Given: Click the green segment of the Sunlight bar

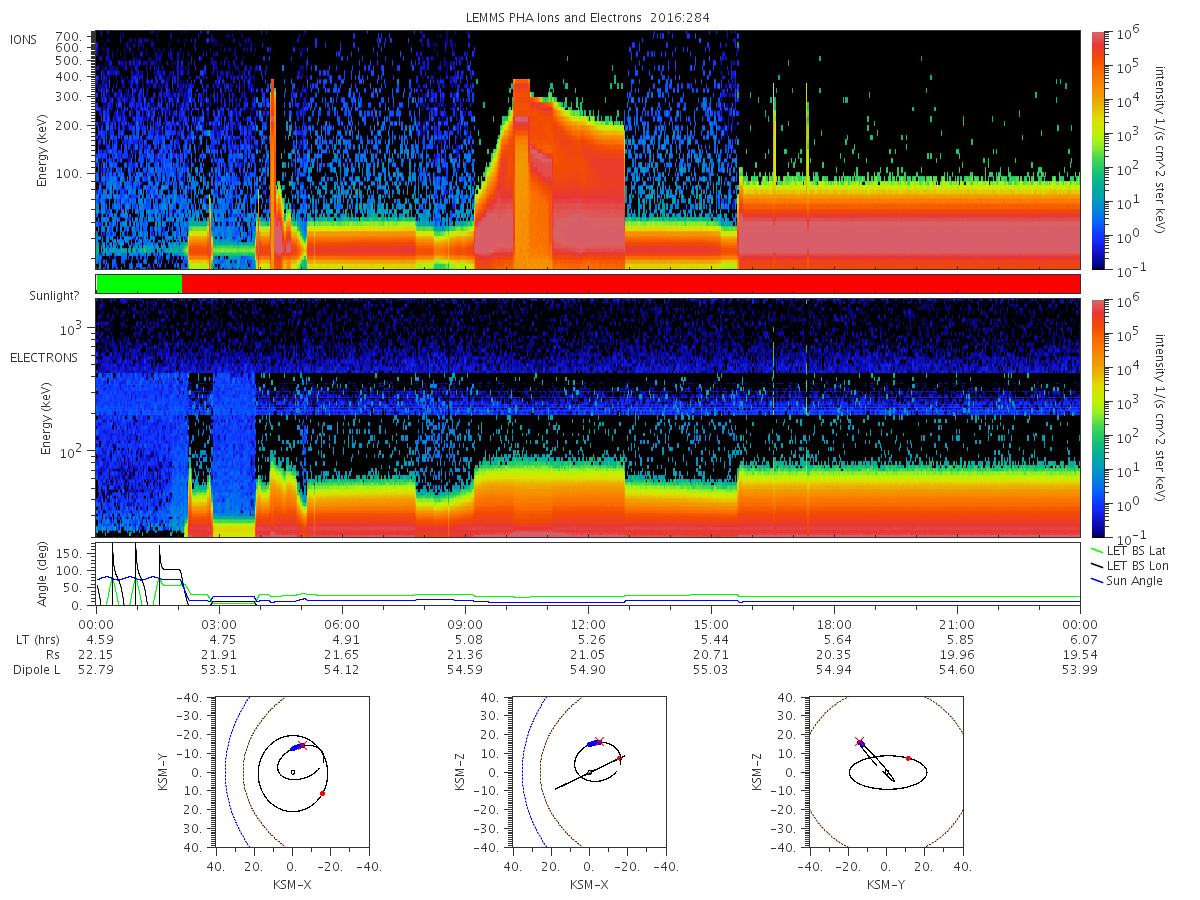Looking at the screenshot, I should tap(139, 284).
